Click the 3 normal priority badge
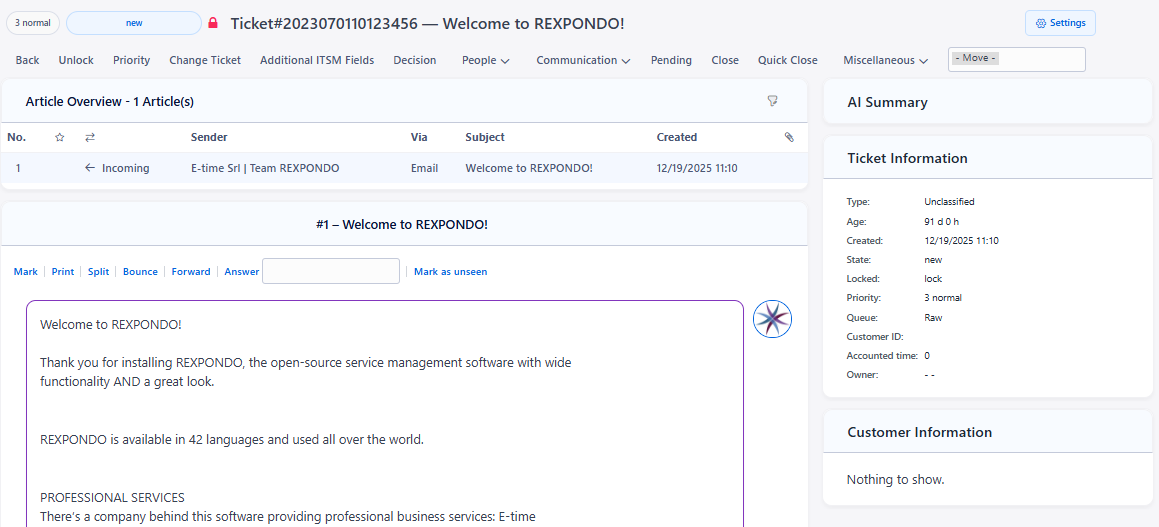Image resolution: width=1159 pixels, height=527 pixels. (33, 23)
